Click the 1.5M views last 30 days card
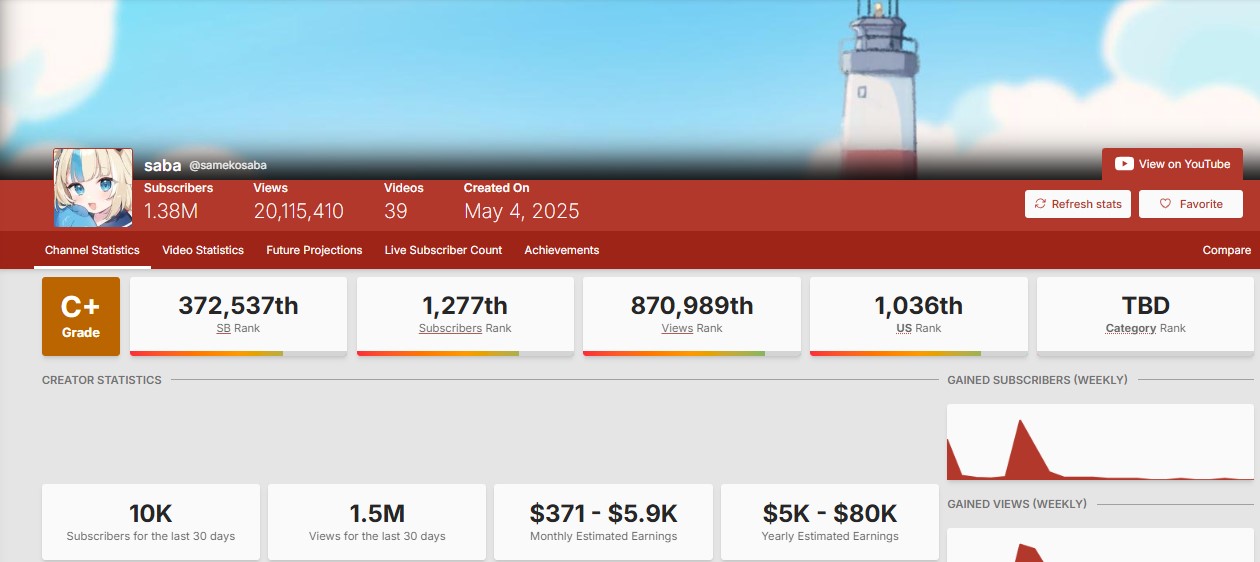The image size is (1260, 562). coord(377,522)
